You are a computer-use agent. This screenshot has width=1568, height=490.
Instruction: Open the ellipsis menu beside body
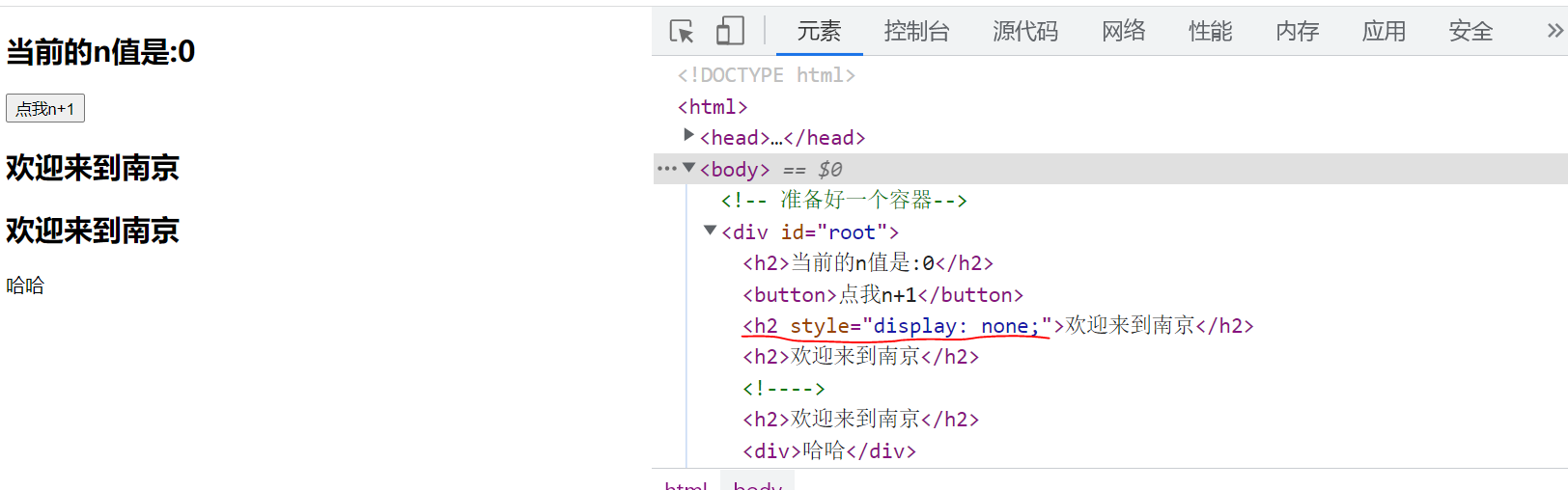coord(666,169)
